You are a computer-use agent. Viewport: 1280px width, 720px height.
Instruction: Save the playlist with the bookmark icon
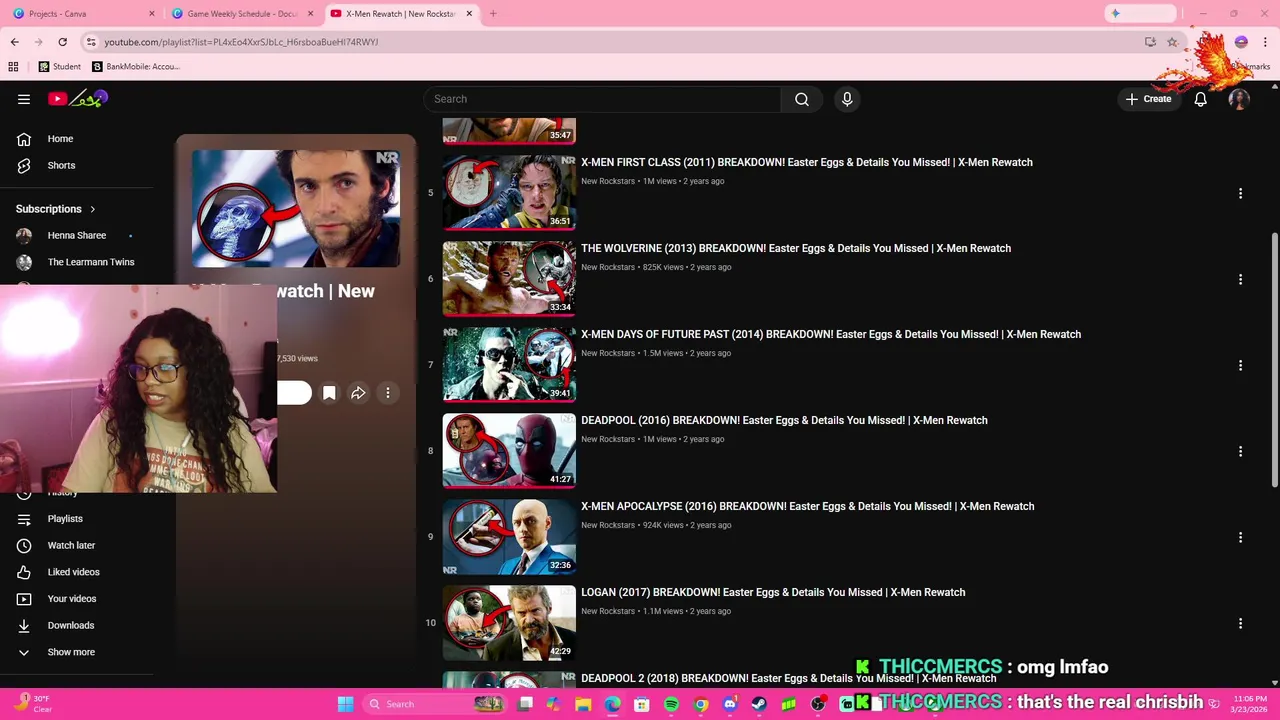tap(329, 393)
